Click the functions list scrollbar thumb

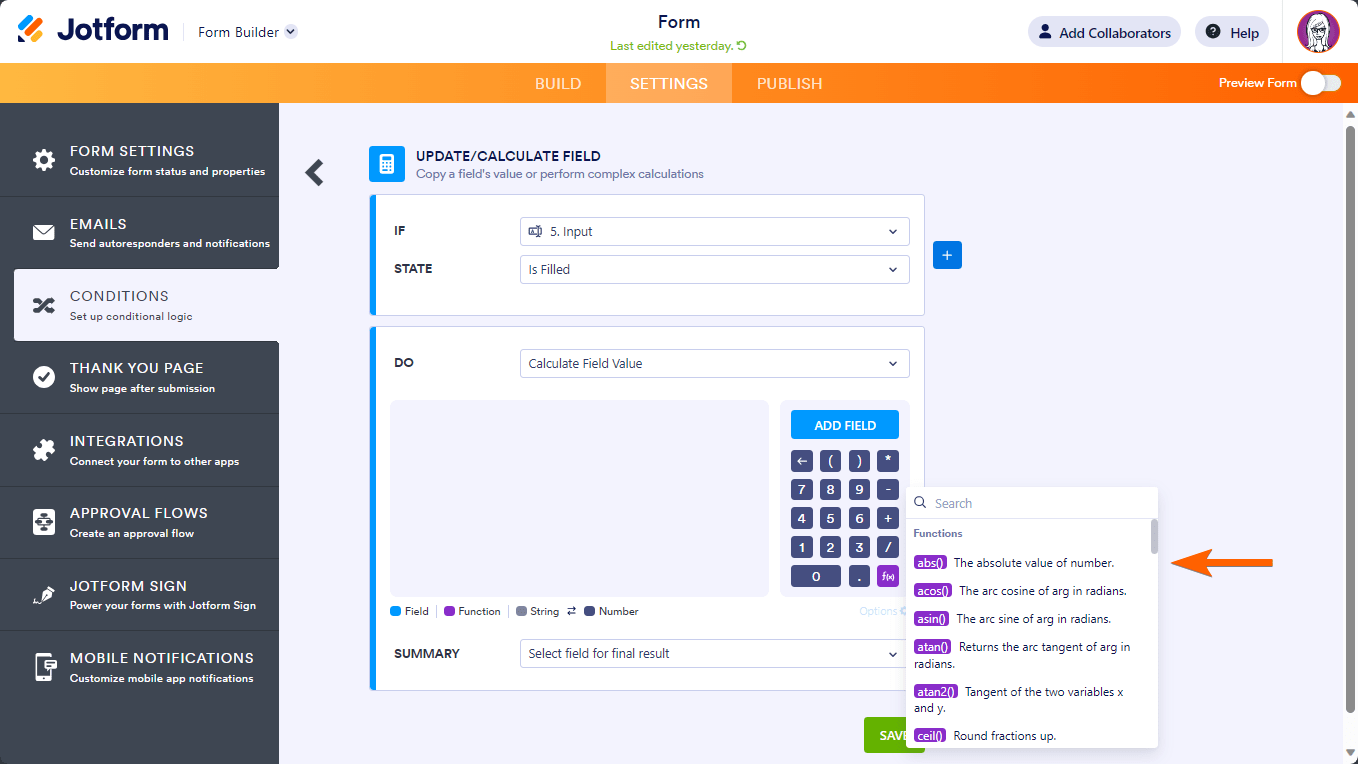pos(1154,536)
